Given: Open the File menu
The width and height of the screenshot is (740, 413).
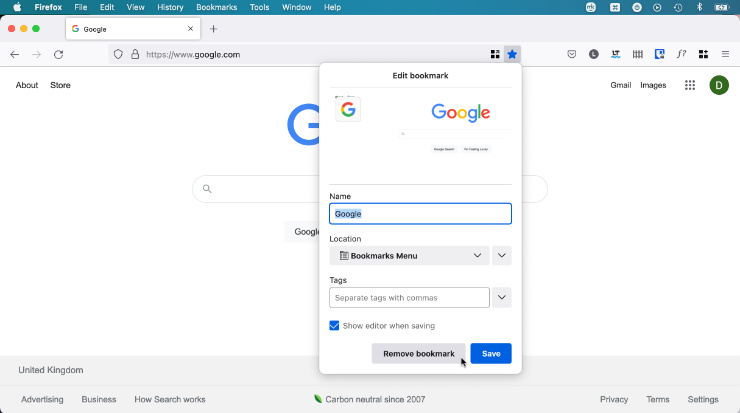Looking at the screenshot, I should [x=81, y=7].
